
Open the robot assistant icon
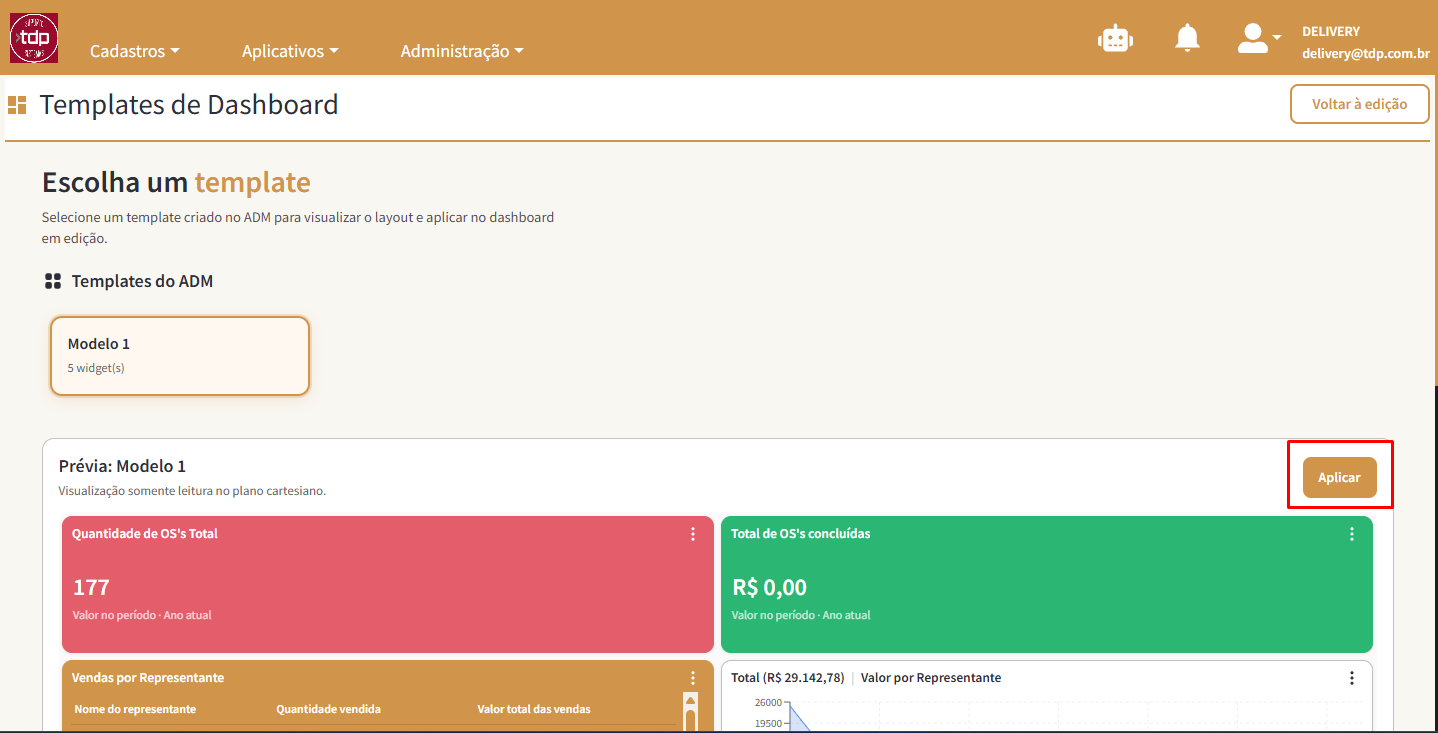1115,39
